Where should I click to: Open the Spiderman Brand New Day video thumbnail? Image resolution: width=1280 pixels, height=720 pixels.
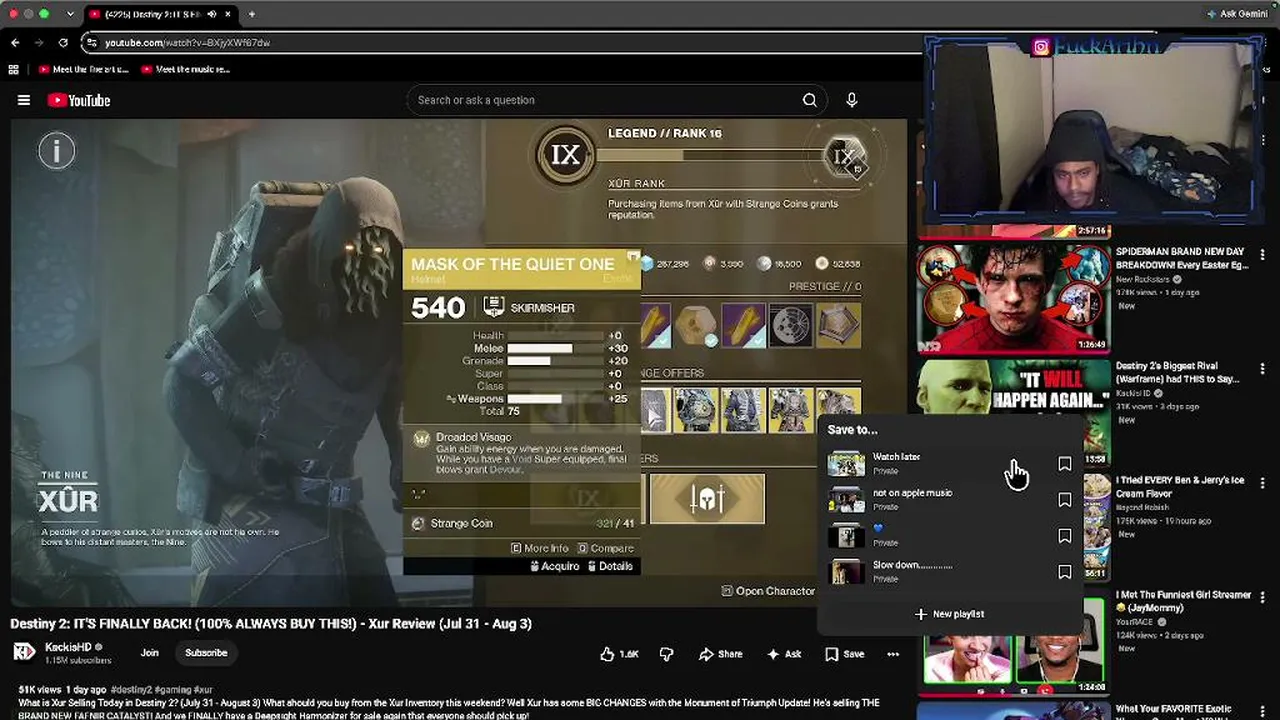point(1014,298)
